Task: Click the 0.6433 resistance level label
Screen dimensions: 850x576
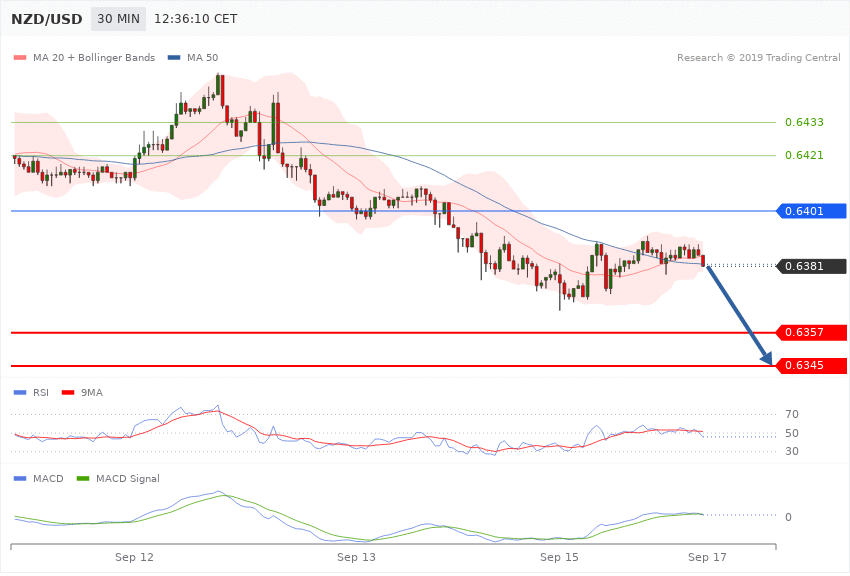Action: pos(804,122)
